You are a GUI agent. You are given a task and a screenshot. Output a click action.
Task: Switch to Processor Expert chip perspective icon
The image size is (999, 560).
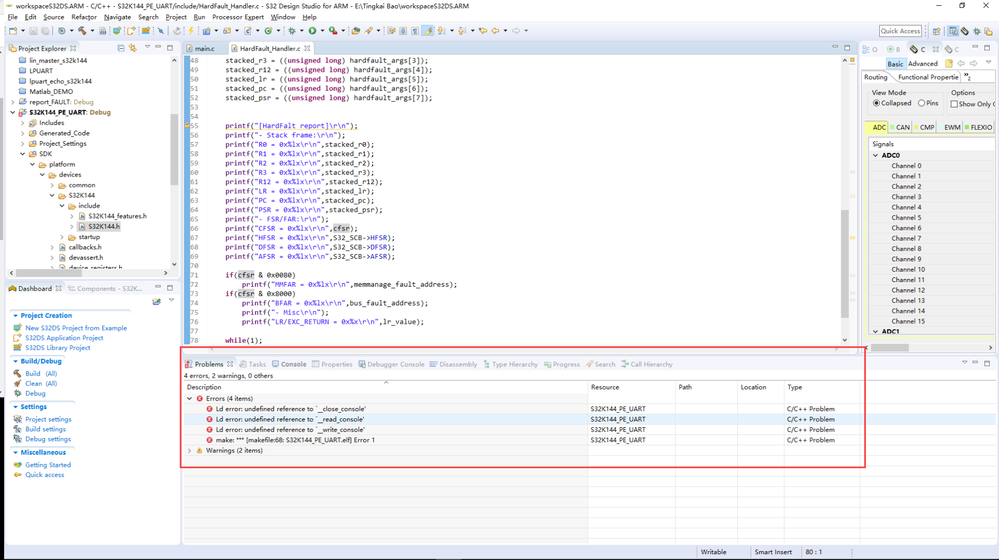tap(965, 31)
